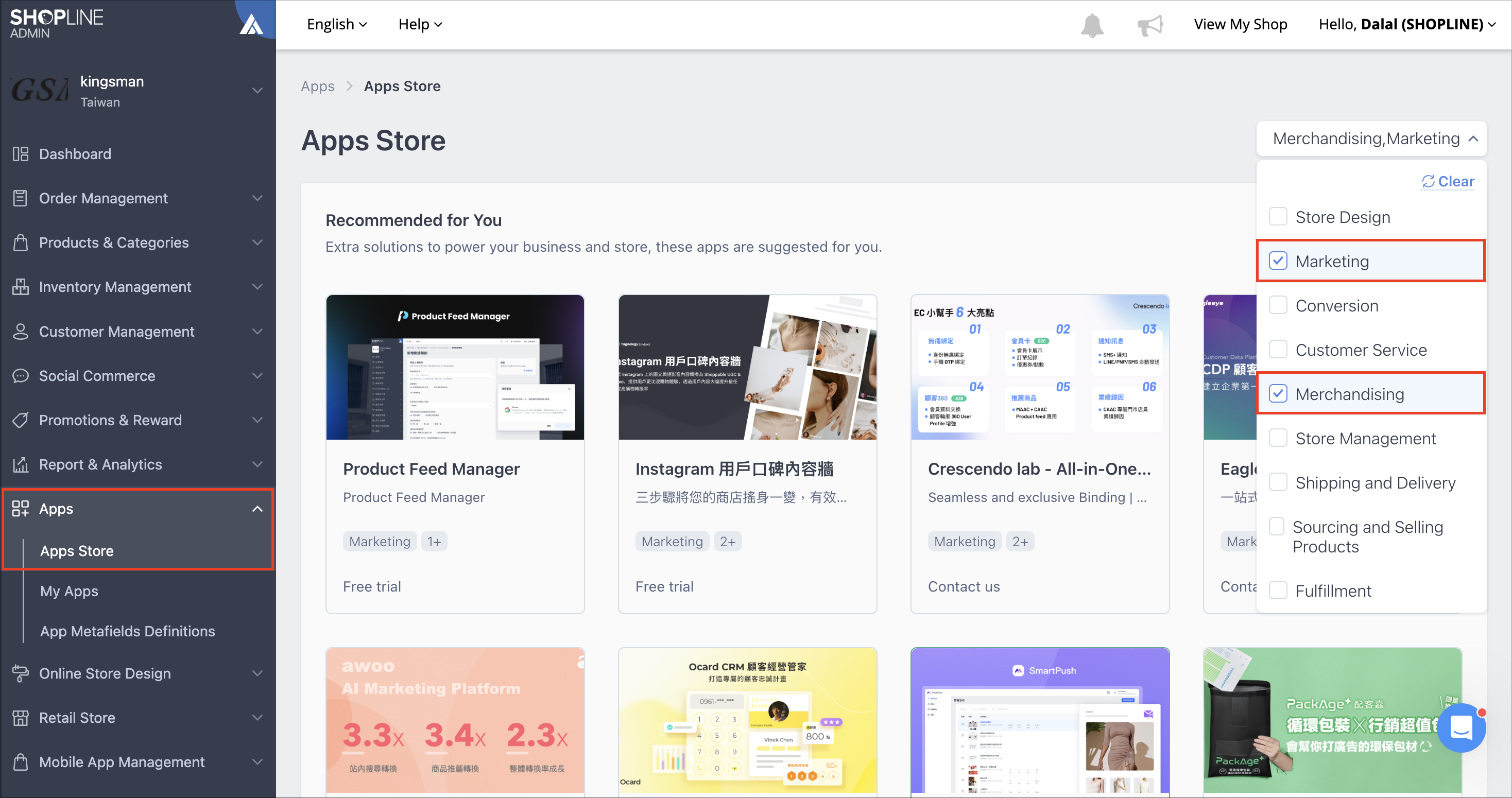Click the Product Feed Manager thumbnail image

(455, 367)
